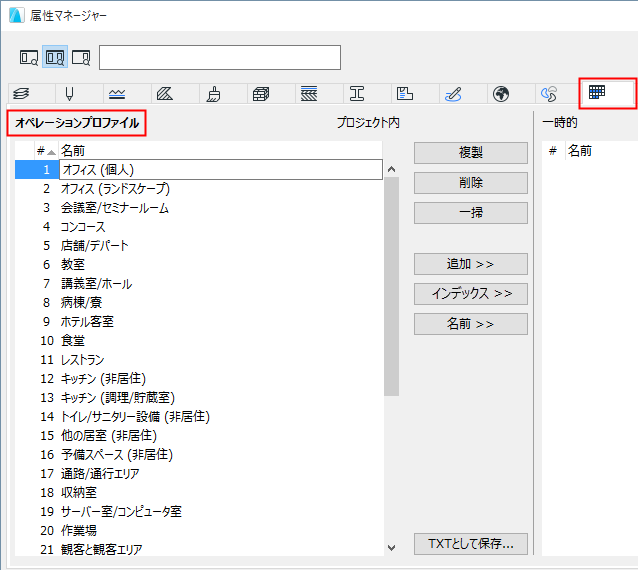Screen dimensions: 638x570
Task: Select row サーバー室/コンピュータ室
Action: 199,511
